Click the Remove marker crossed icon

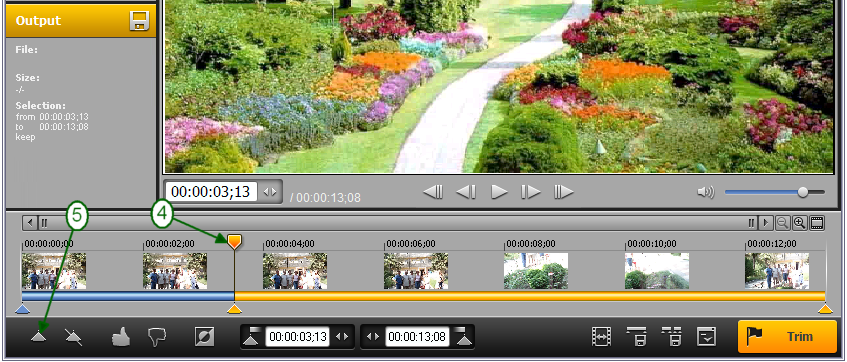point(73,337)
